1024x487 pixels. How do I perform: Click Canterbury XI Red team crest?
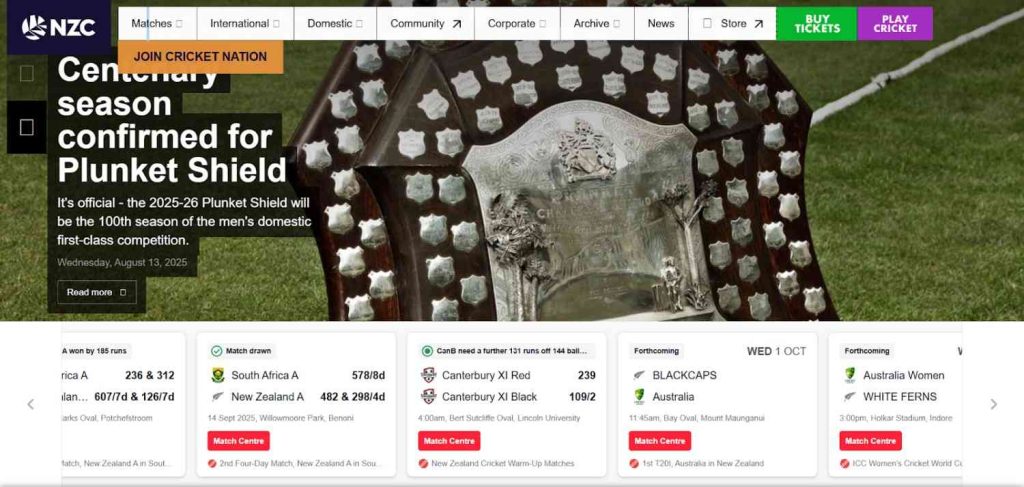click(x=428, y=375)
